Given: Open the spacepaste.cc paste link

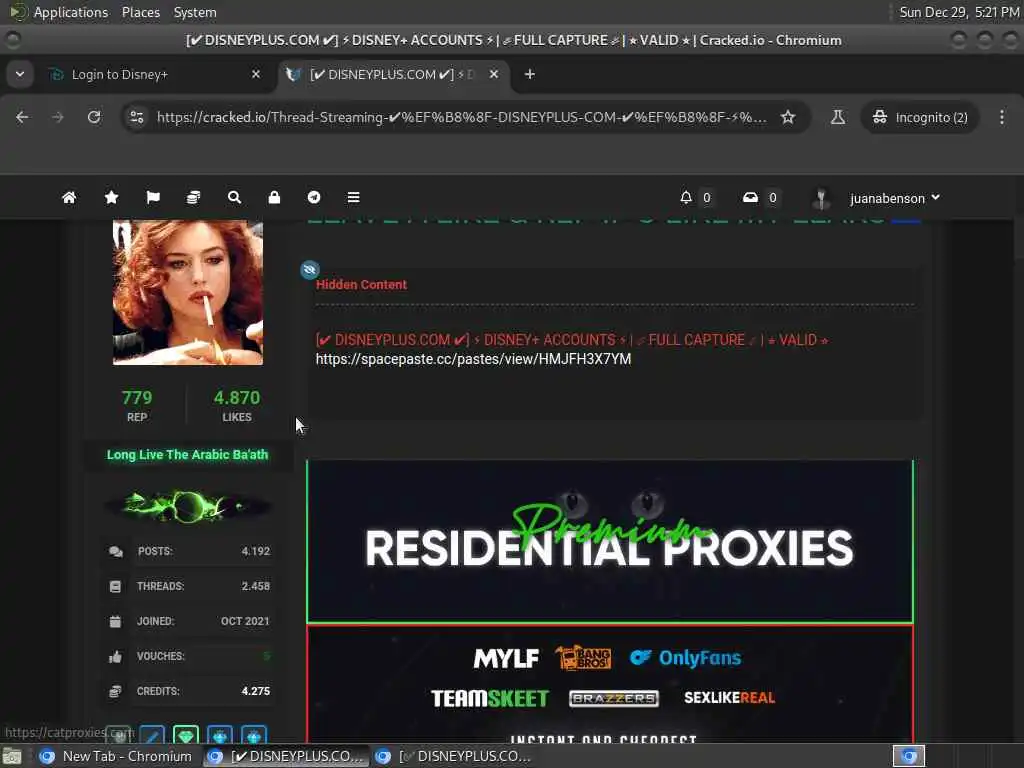Looking at the screenshot, I should coord(473,359).
